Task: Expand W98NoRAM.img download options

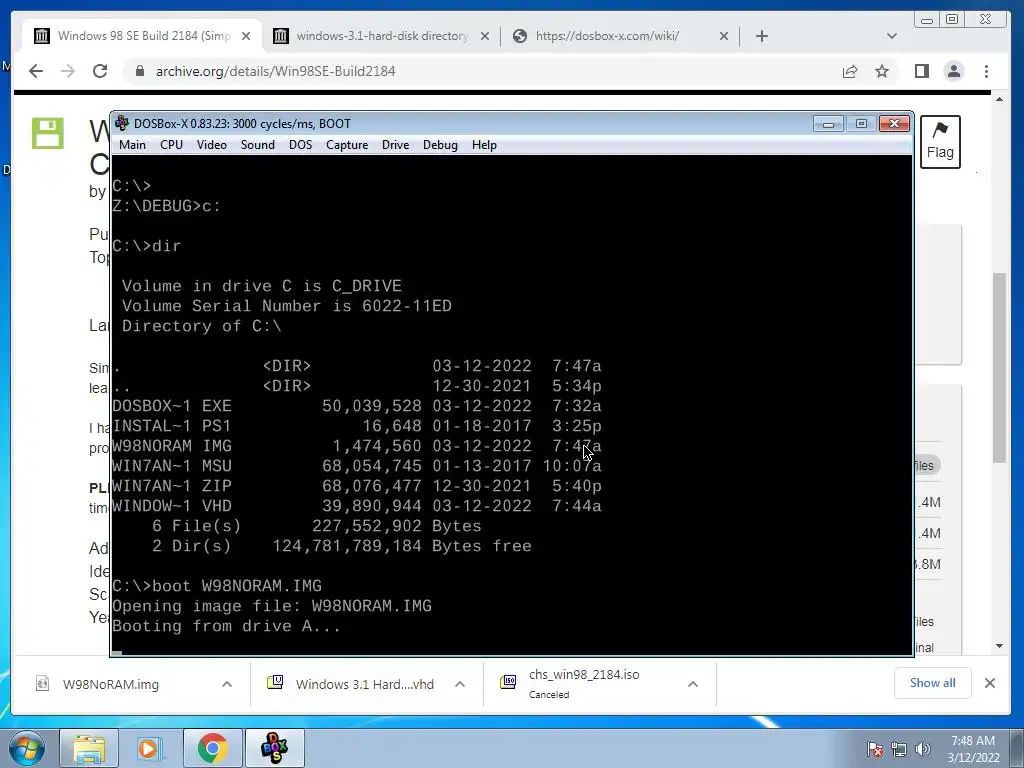Action: [x=227, y=684]
